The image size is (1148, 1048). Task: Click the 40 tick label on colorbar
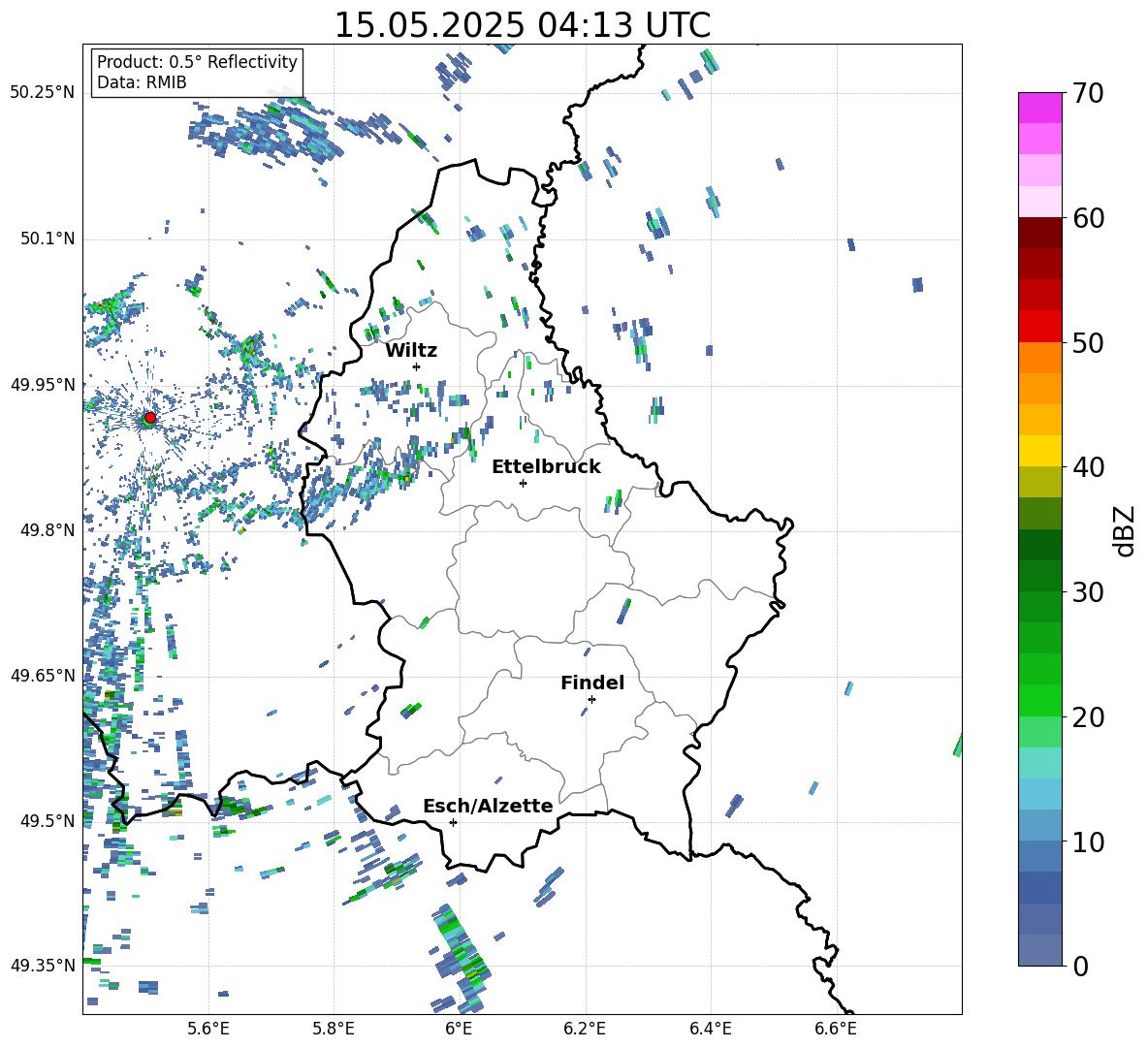tap(1088, 467)
